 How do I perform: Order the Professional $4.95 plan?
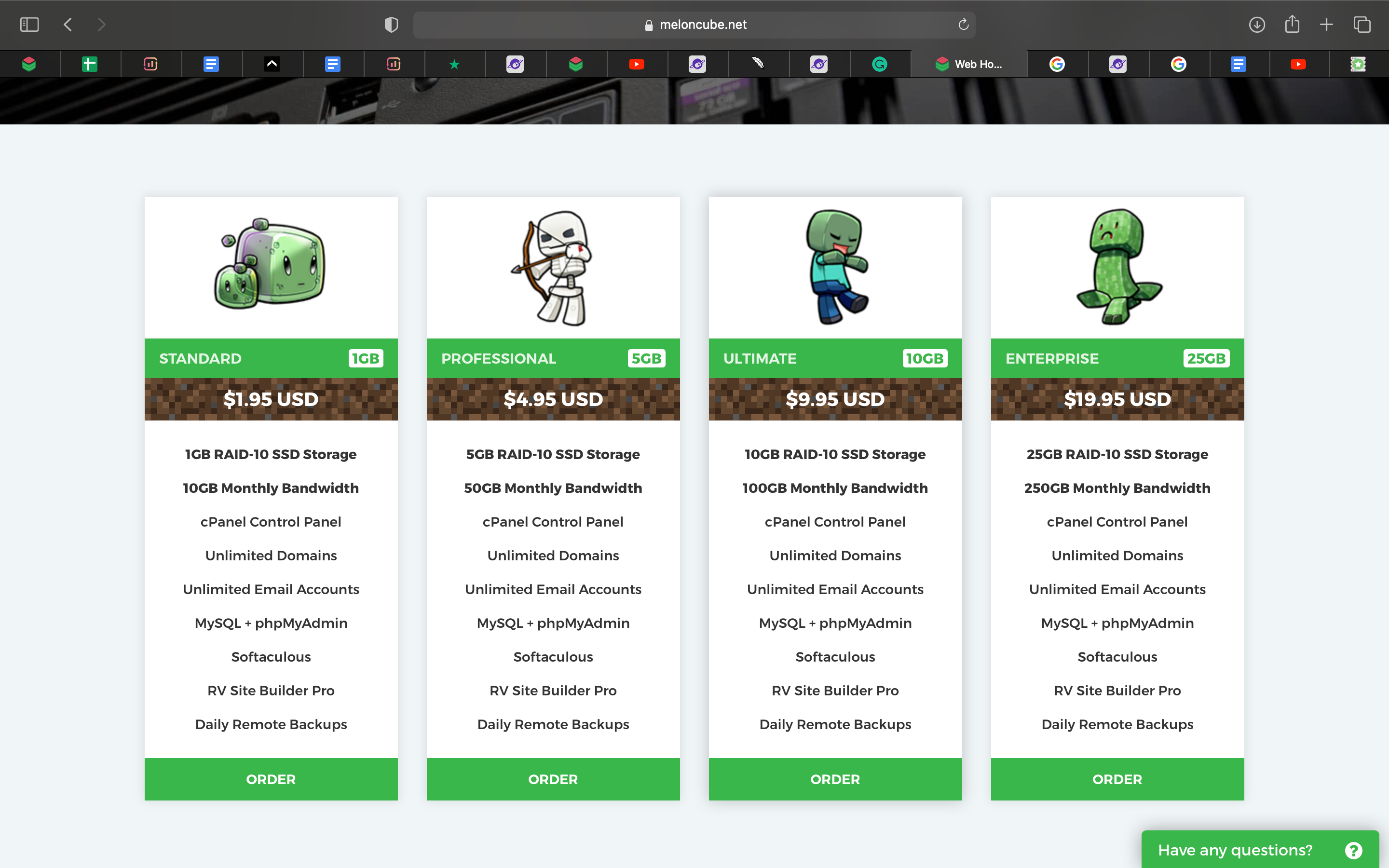click(x=553, y=779)
